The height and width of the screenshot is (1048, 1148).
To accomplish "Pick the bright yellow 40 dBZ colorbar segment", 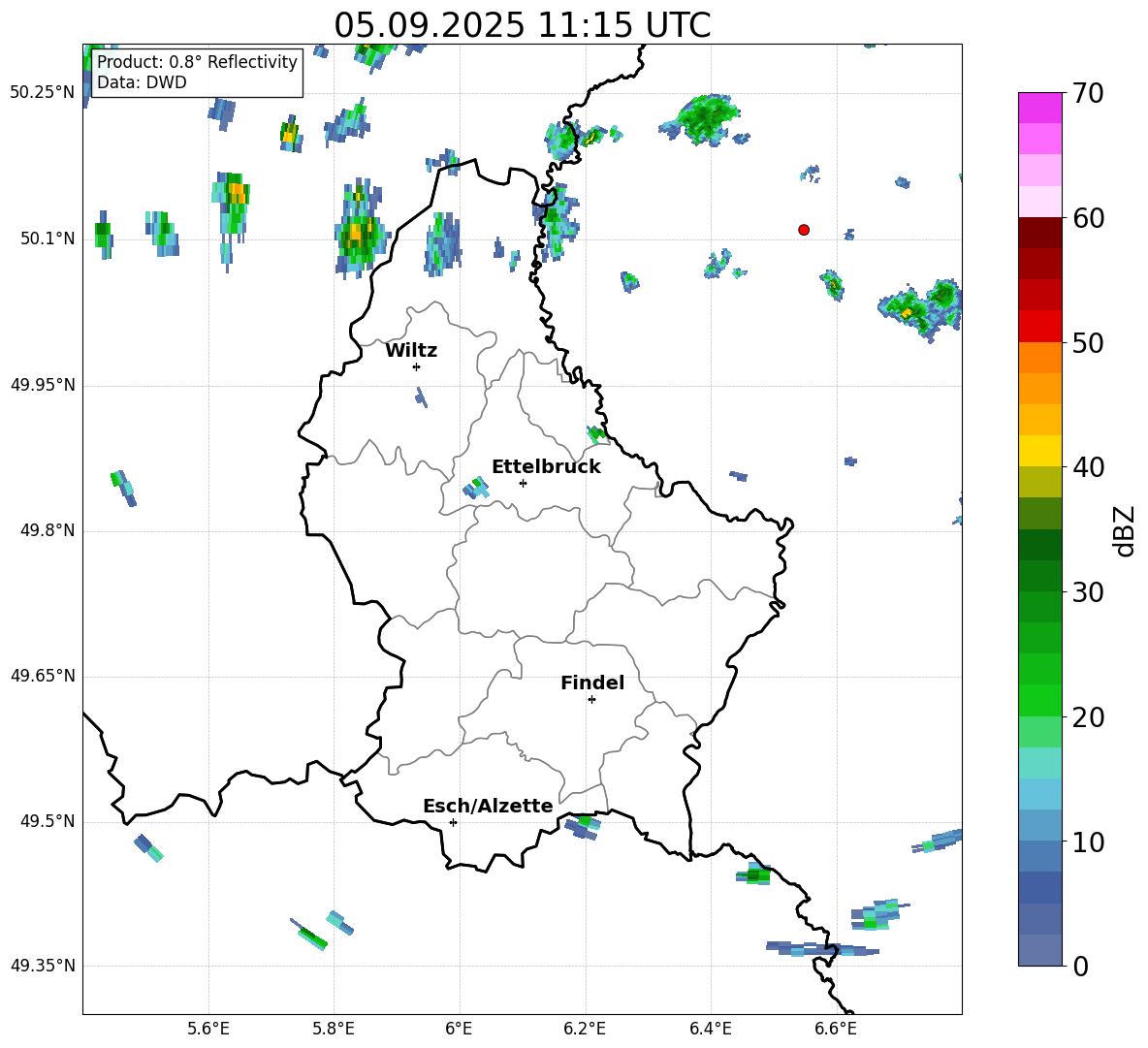I will tap(1040, 451).
